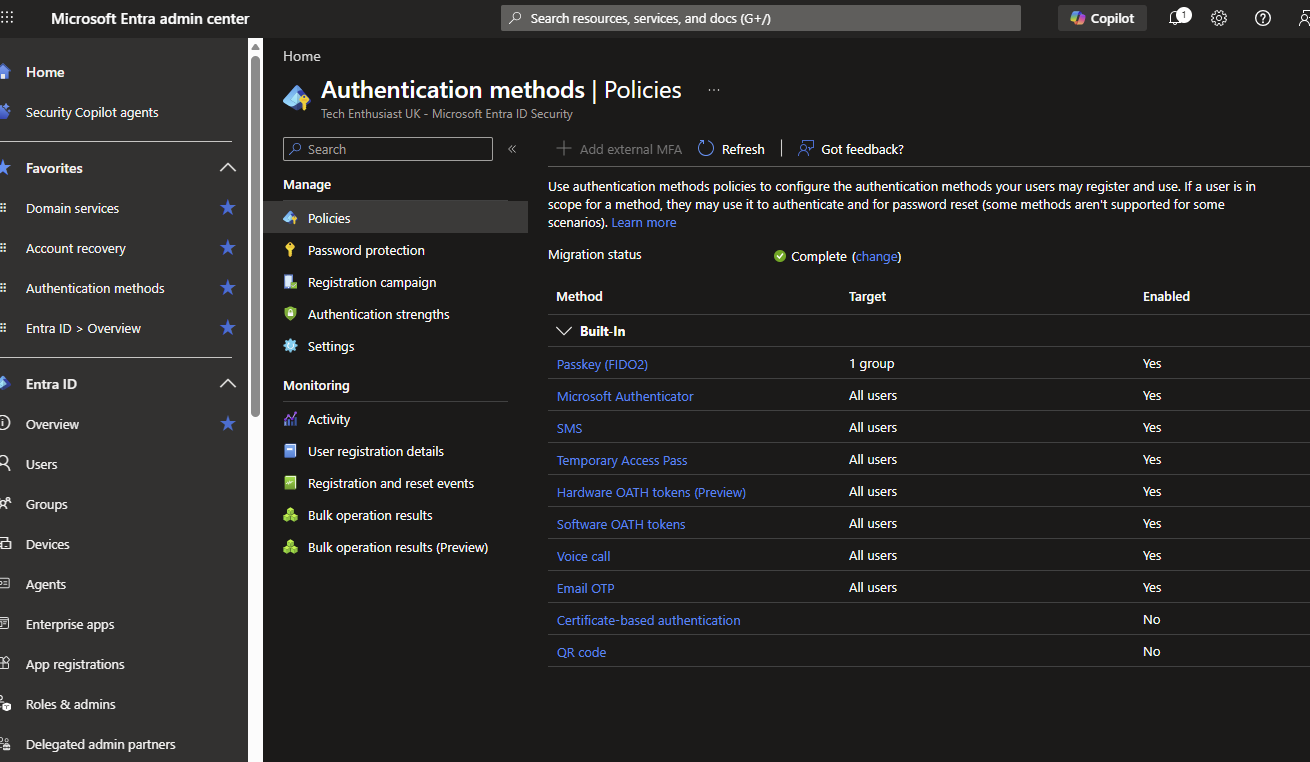The width and height of the screenshot is (1310, 762).
Task: Open Certificate-based authentication method
Action: (648, 620)
